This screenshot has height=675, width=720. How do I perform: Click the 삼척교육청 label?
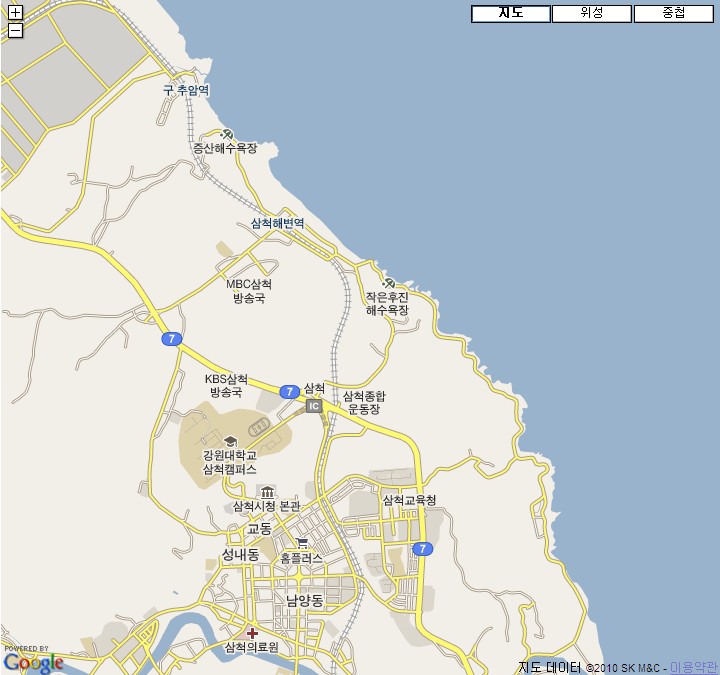(409, 500)
